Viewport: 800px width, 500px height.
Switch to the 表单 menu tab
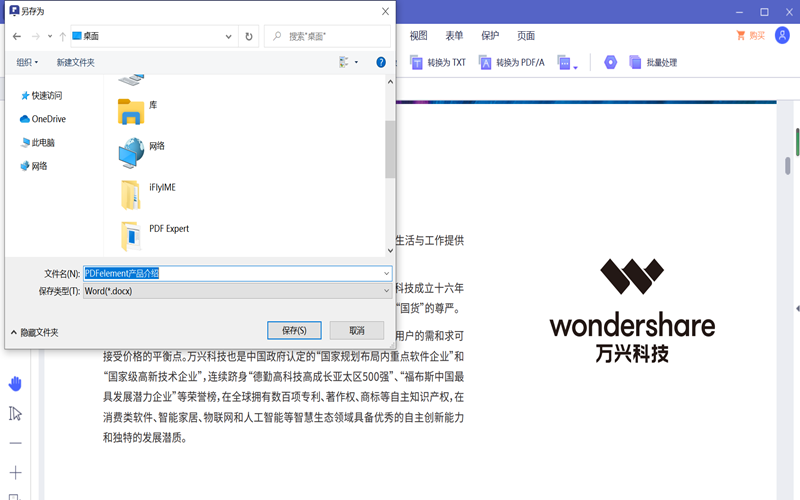pos(454,35)
